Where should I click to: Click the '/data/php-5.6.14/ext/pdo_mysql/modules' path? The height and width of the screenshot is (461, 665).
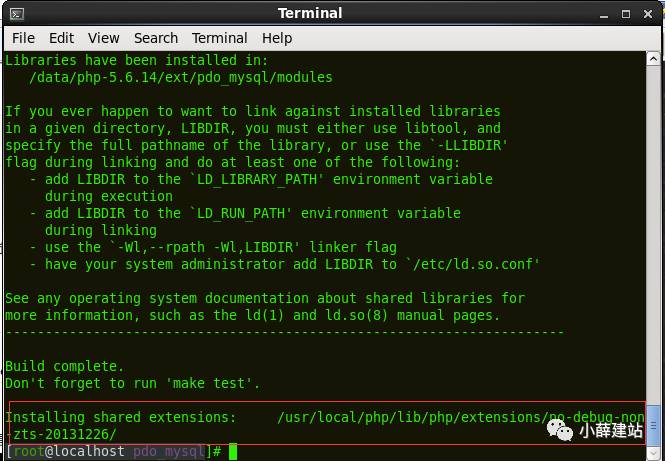(x=181, y=77)
